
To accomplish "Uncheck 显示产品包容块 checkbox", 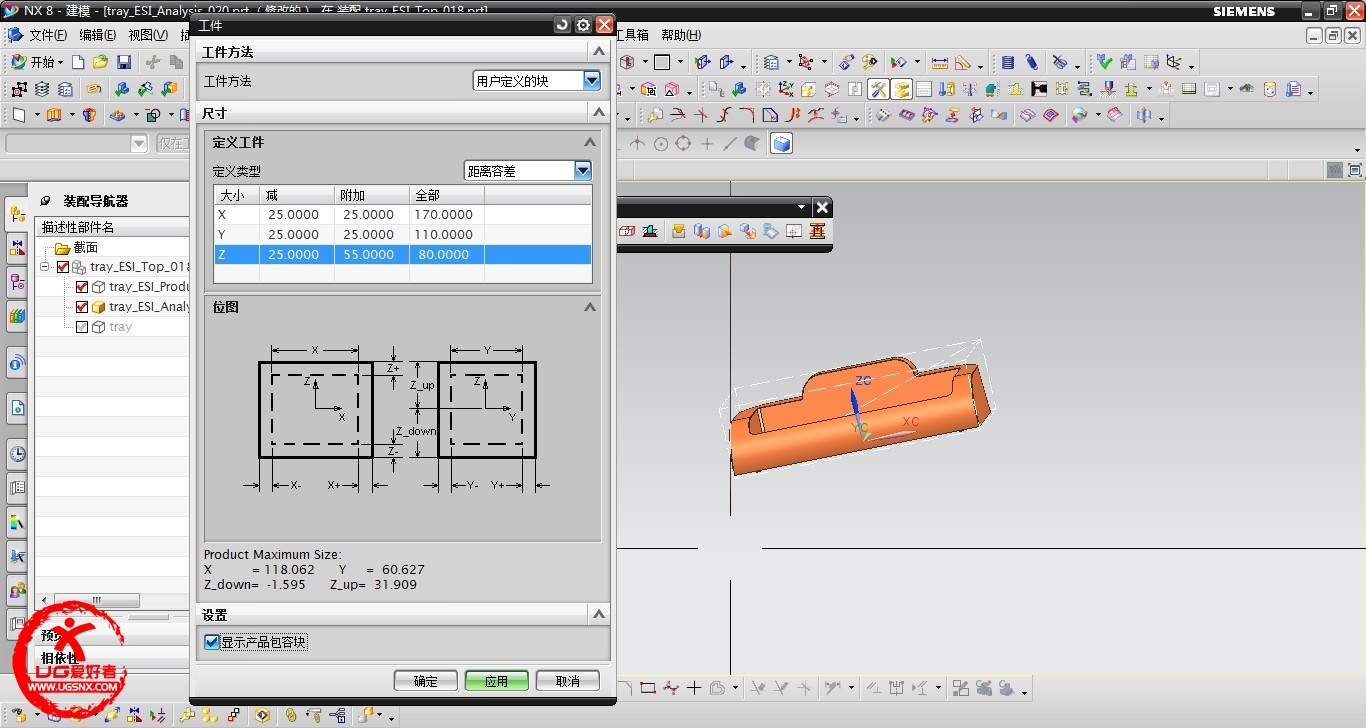I will [x=212, y=642].
